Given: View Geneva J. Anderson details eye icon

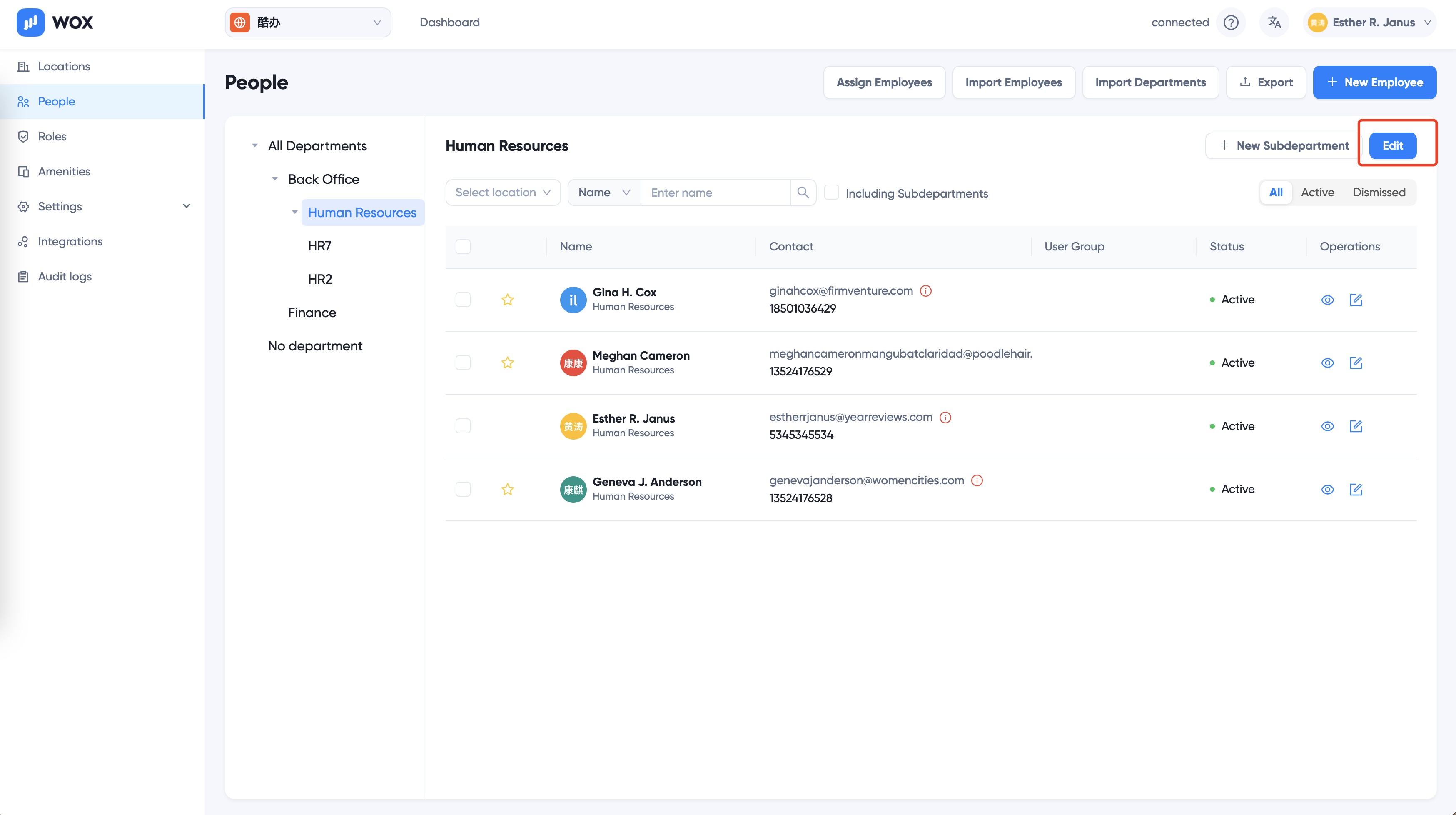Looking at the screenshot, I should click(1328, 489).
